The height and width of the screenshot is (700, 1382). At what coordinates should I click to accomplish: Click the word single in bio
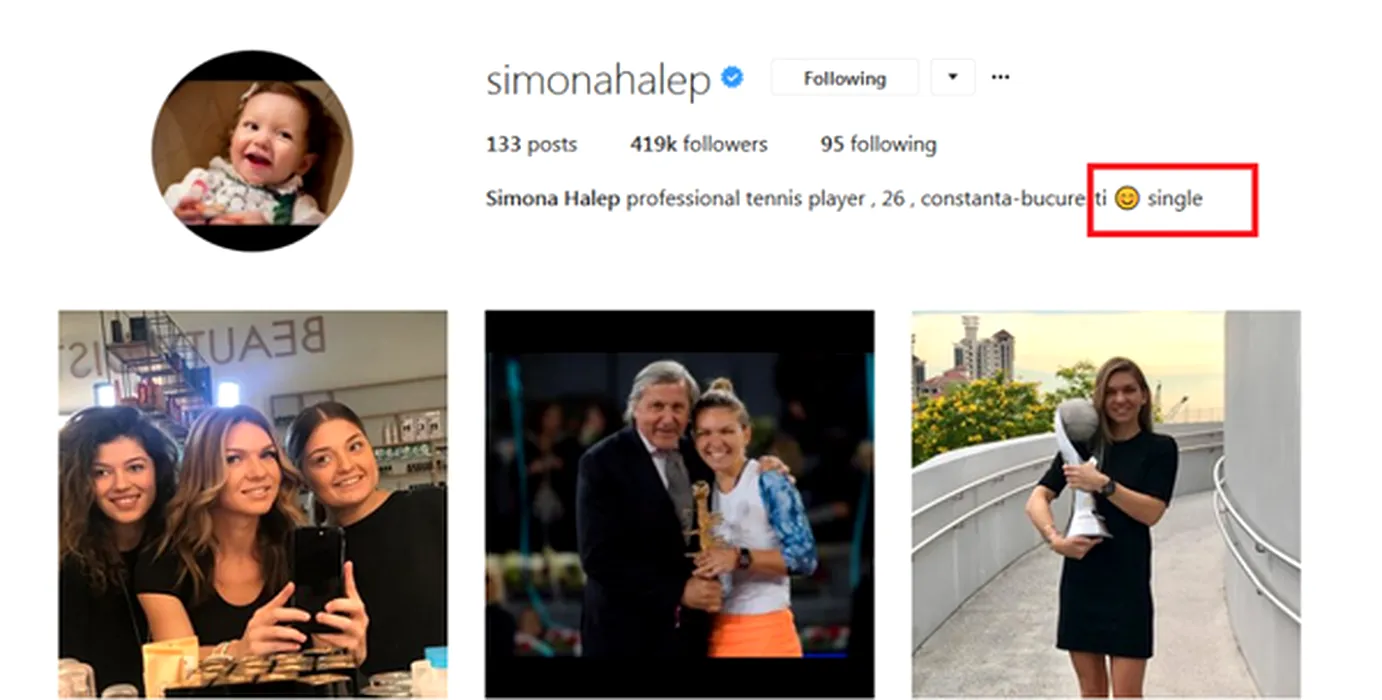coord(1174,198)
